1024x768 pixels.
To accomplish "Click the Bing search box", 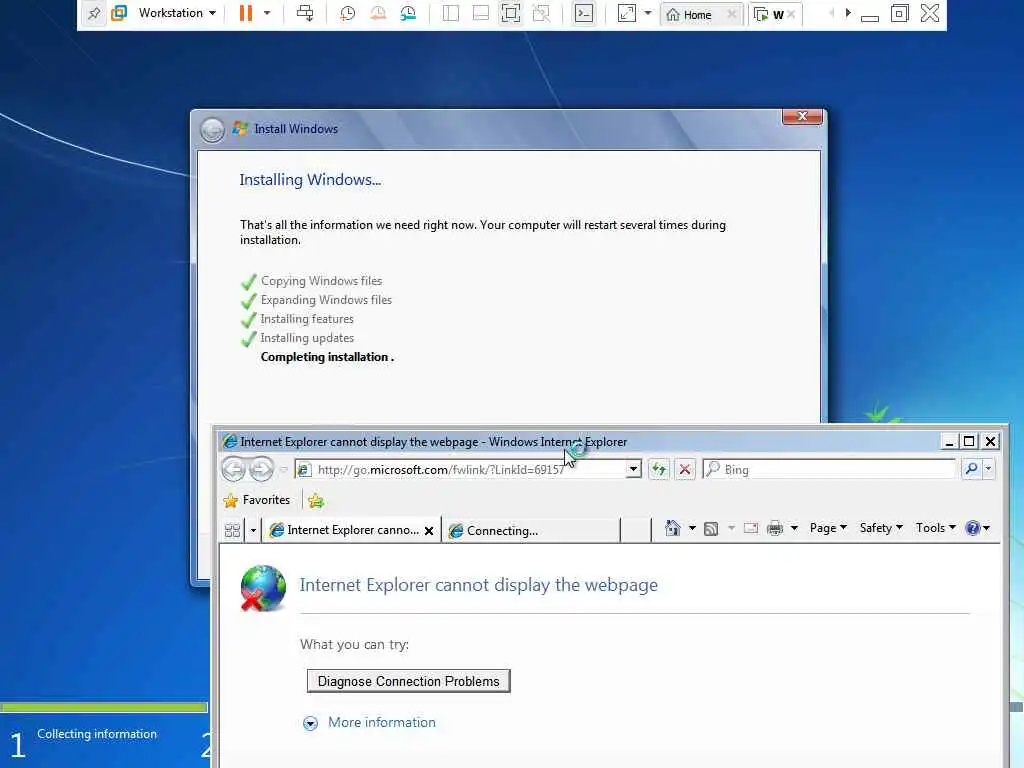I will pyautogui.click(x=829, y=470).
